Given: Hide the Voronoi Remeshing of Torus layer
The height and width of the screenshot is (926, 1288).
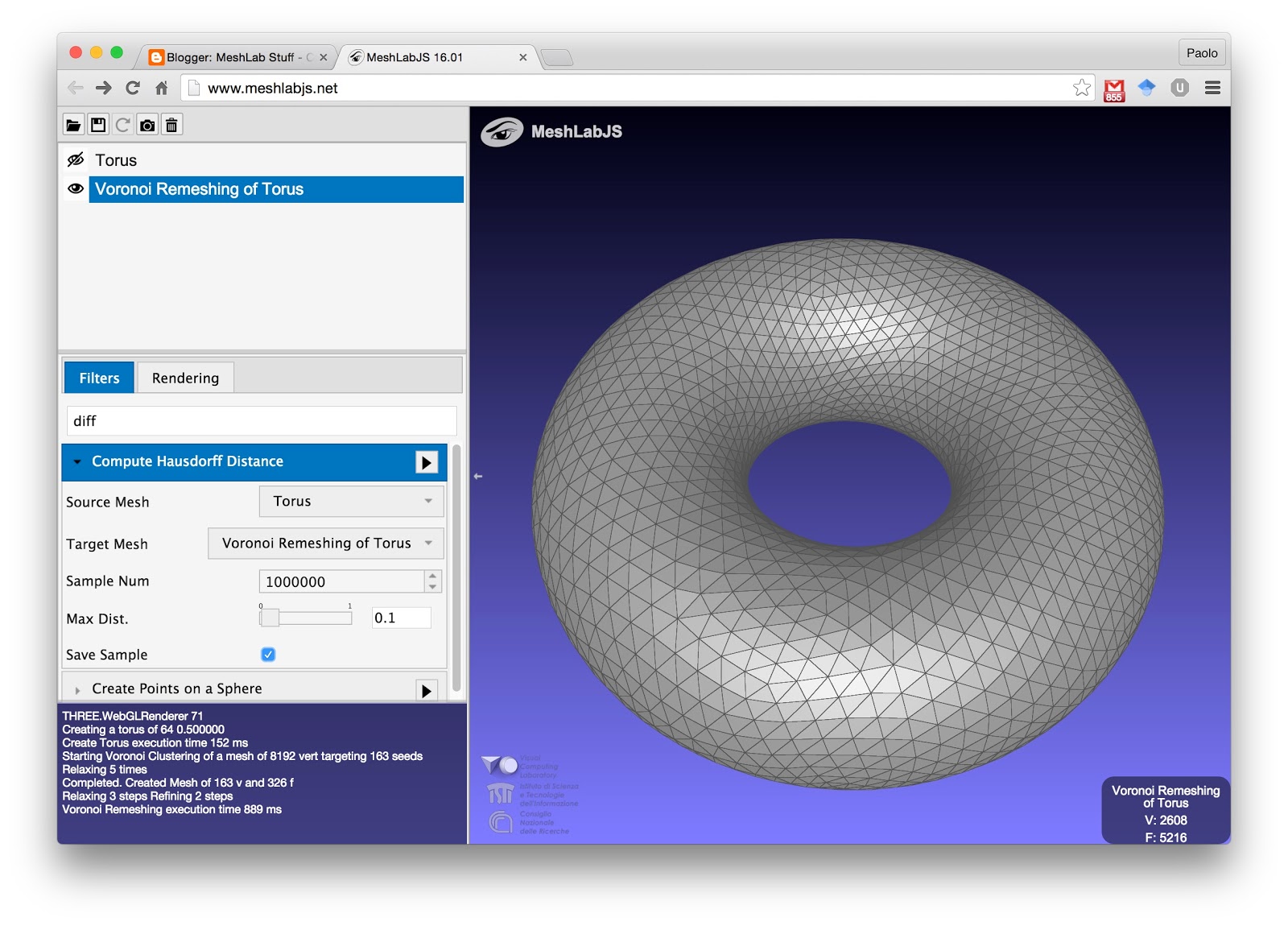Looking at the screenshot, I should tap(75, 189).
